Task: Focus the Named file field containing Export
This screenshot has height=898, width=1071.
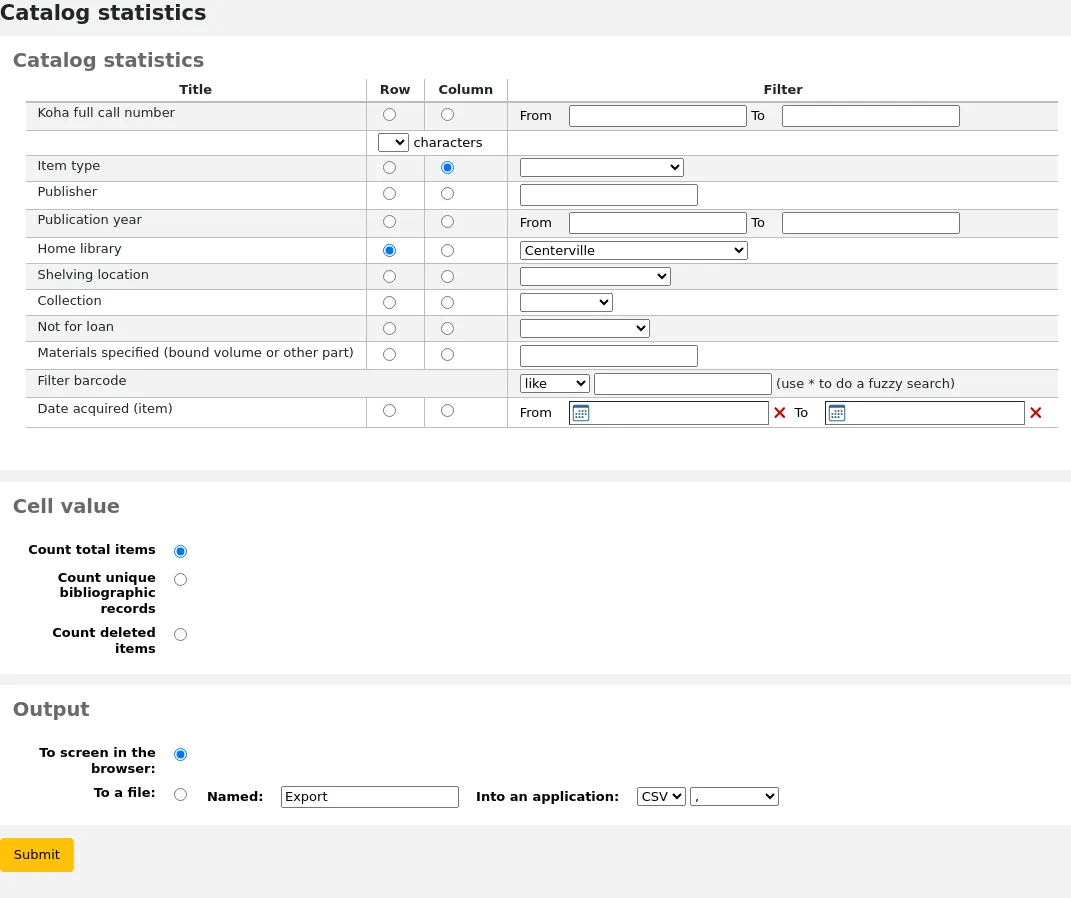Action: pos(370,797)
